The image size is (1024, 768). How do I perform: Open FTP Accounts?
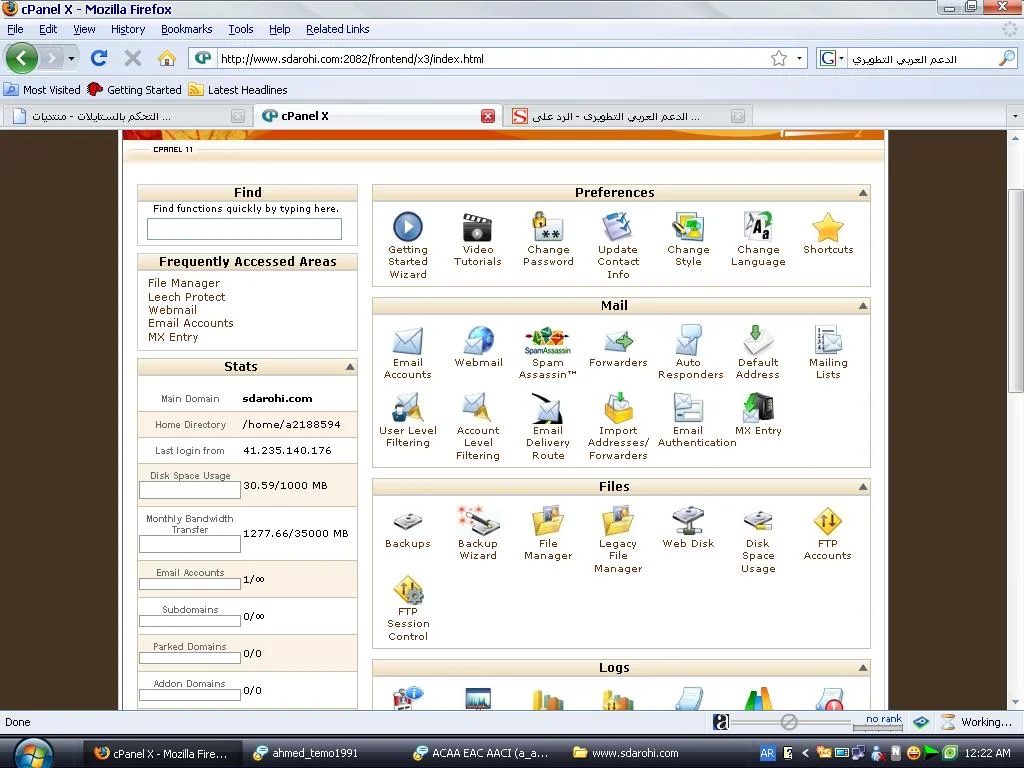pyautogui.click(x=827, y=520)
